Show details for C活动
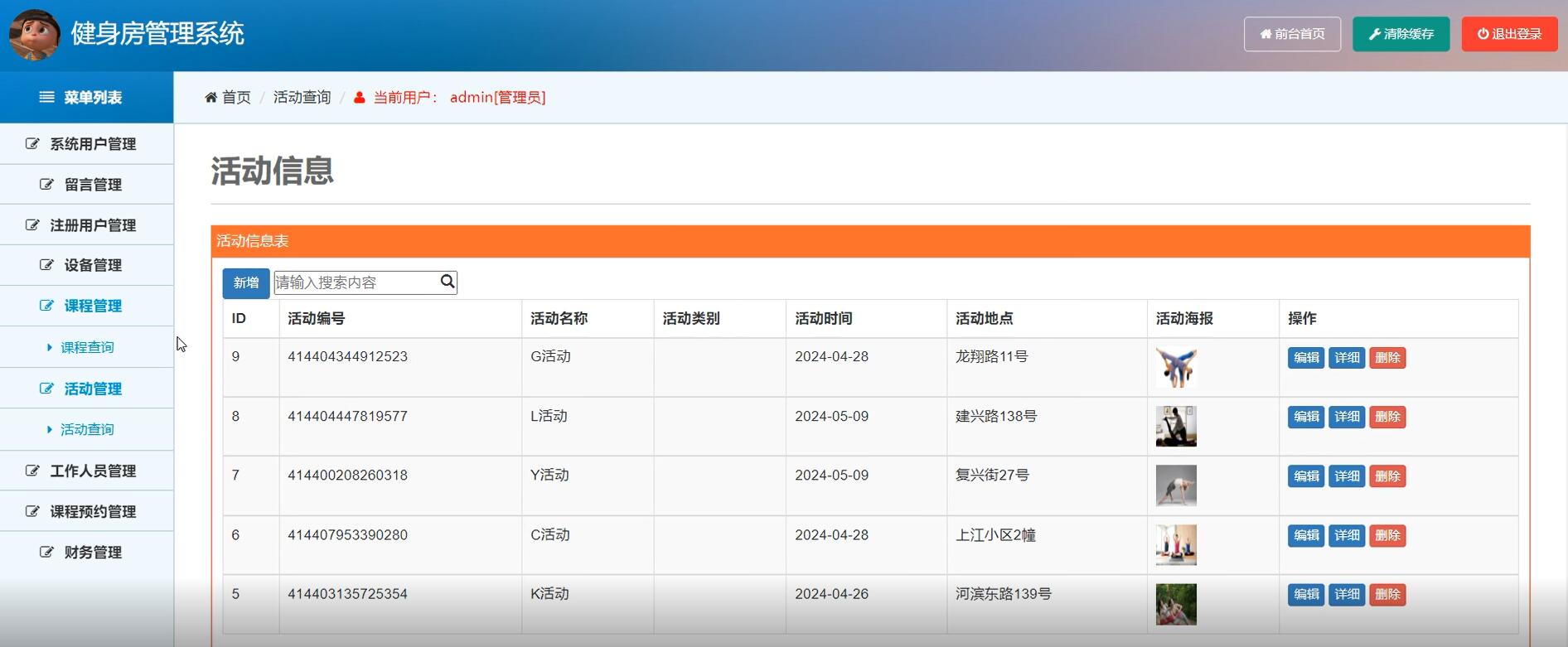Screen dimensions: 1568x647 pos(1347,535)
